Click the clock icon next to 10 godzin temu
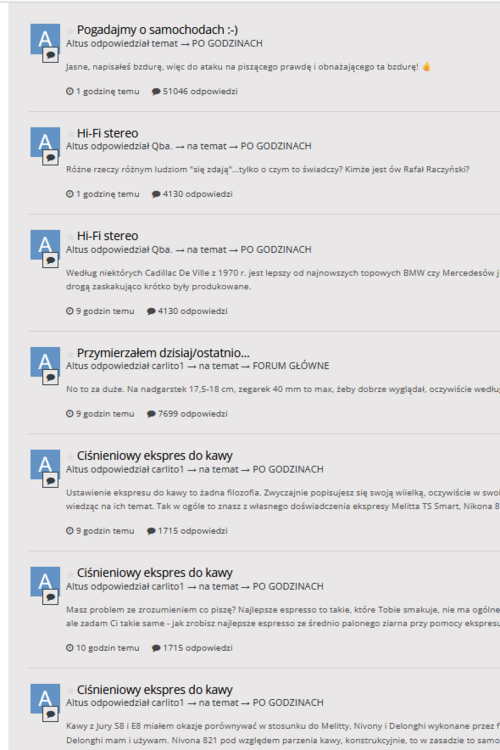 (x=70, y=648)
